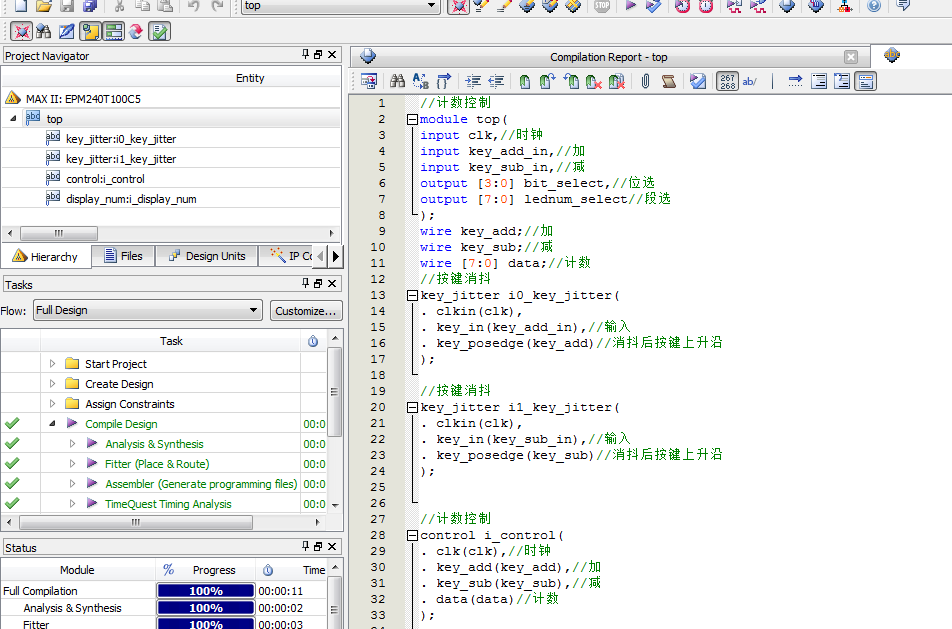This screenshot has height=629, width=952.
Task: Increase indent in the editor toolbar
Action: click(x=473, y=81)
